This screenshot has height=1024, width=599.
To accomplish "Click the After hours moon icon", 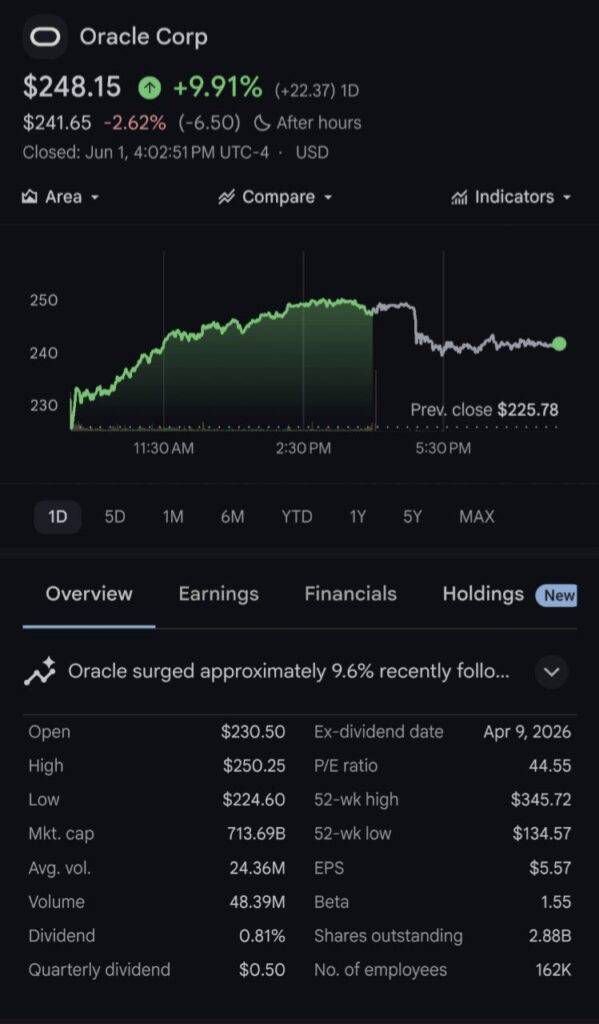I will 262,123.
